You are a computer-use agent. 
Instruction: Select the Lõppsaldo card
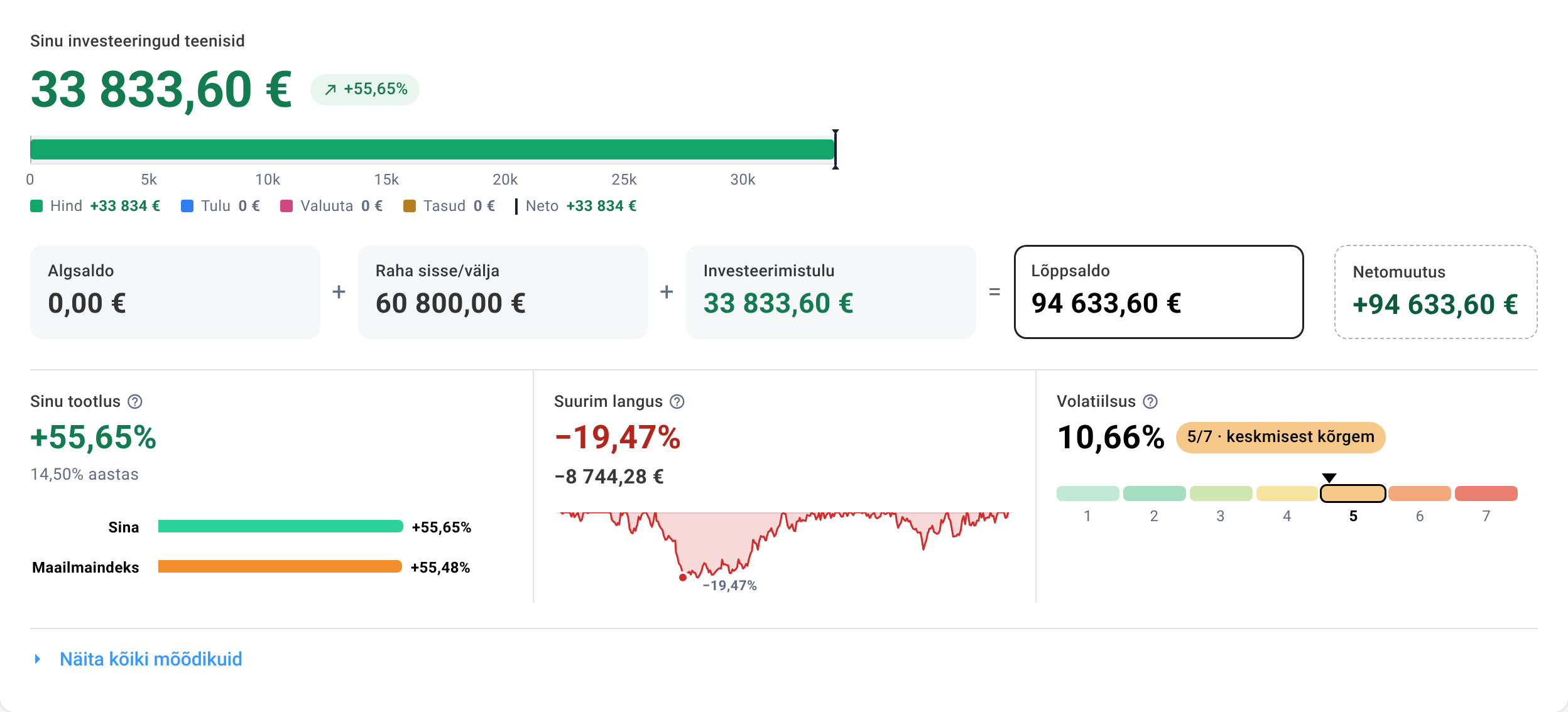pos(1159,292)
